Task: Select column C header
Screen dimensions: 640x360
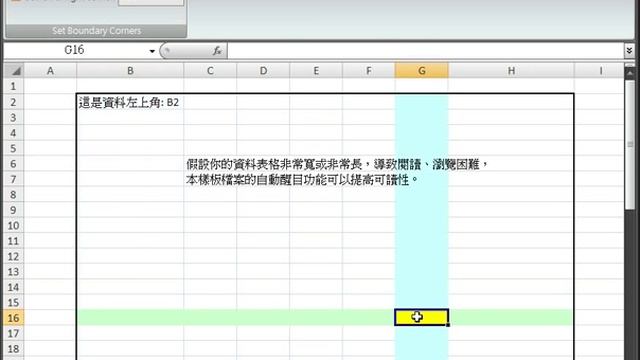Action: (x=210, y=71)
